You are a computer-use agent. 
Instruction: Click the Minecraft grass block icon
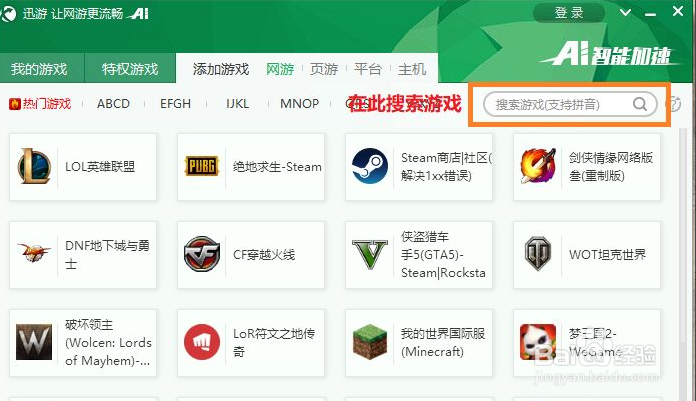click(x=370, y=342)
